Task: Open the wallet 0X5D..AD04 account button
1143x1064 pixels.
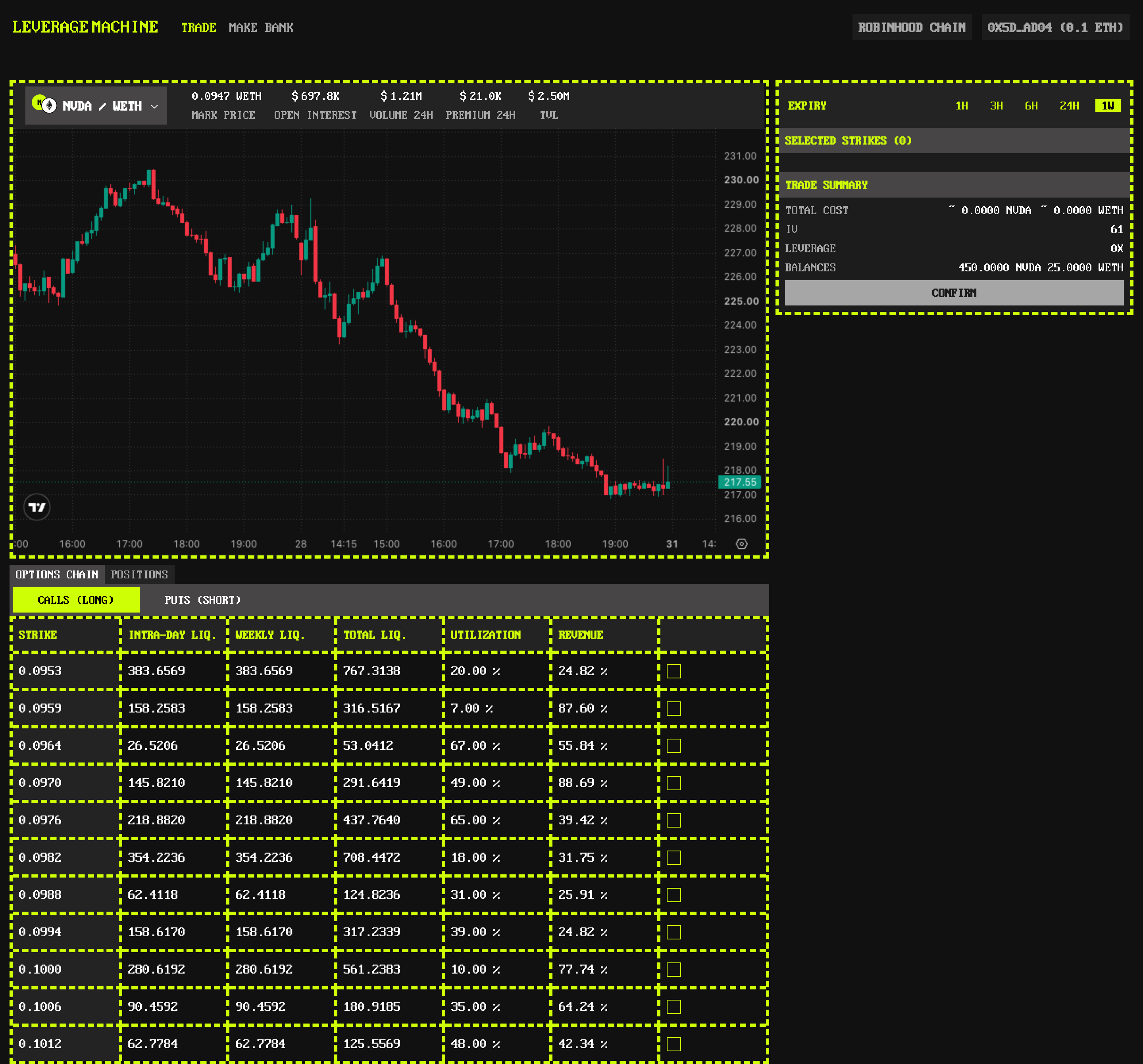Action: tap(1055, 27)
